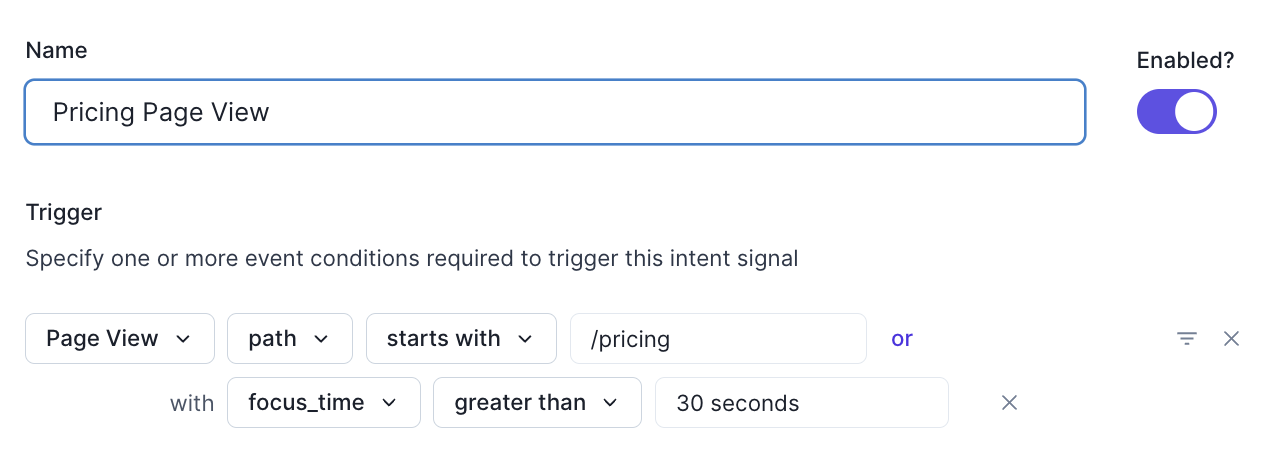Expand the starts with operator dropdown
The width and height of the screenshot is (1270, 470).
460,339
